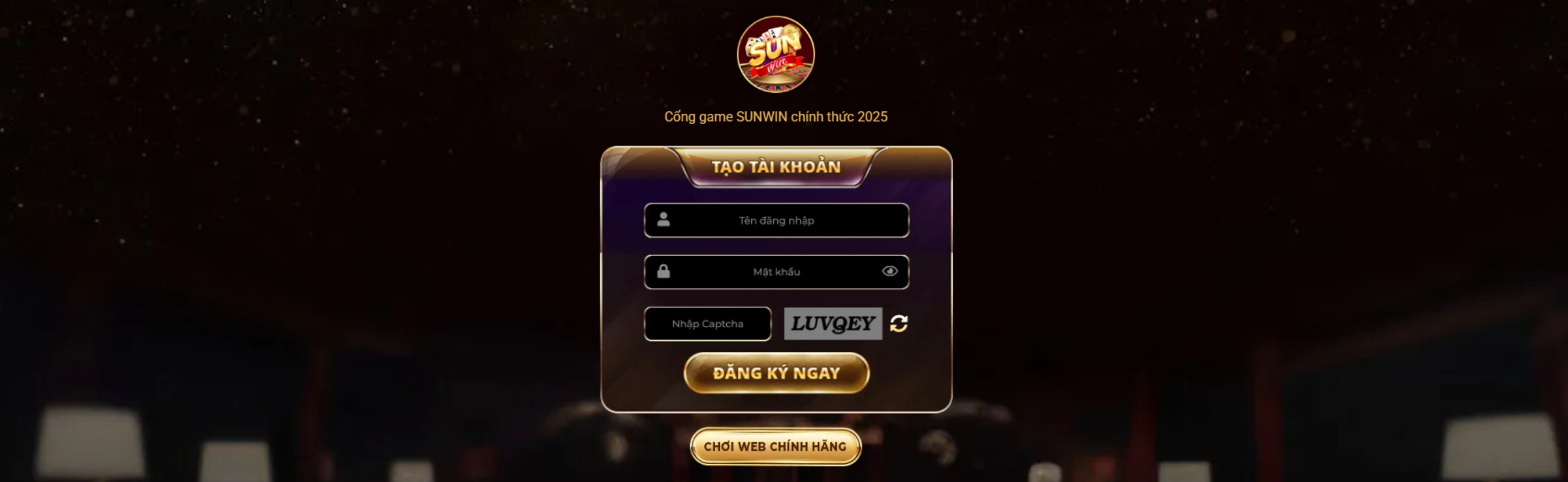Image resolution: width=1568 pixels, height=482 pixels.
Task: Reload a new captcha code via the refresh icon
Action: [x=899, y=324]
